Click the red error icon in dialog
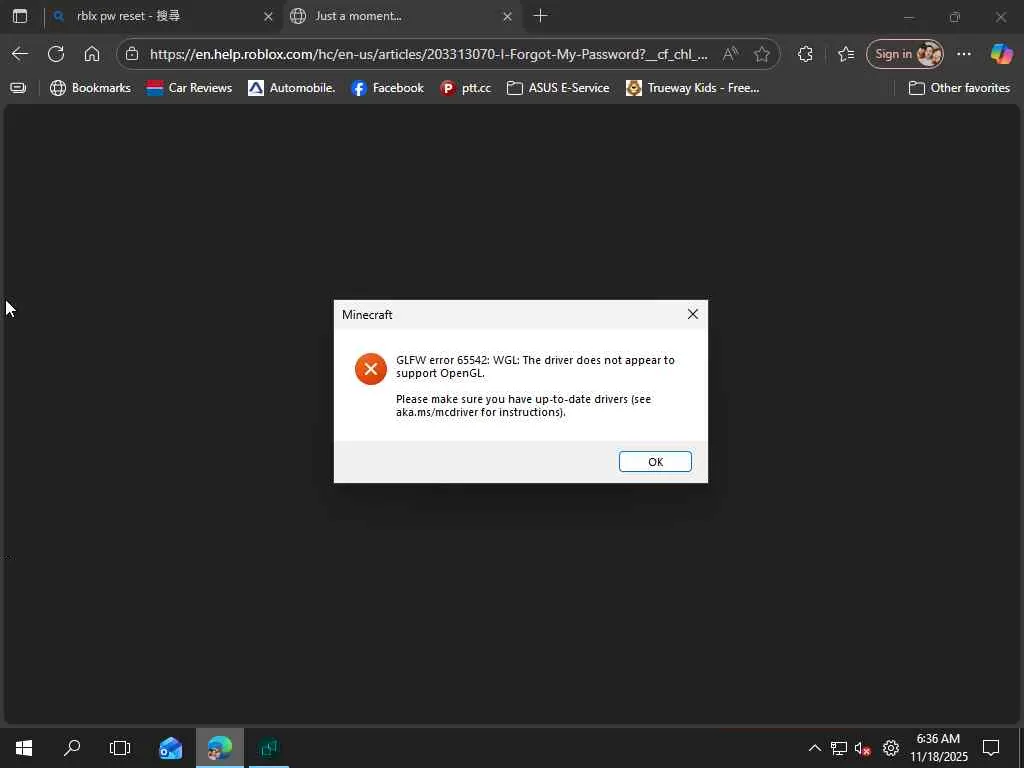Screen dimensions: 1024x768 tap(371, 369)
